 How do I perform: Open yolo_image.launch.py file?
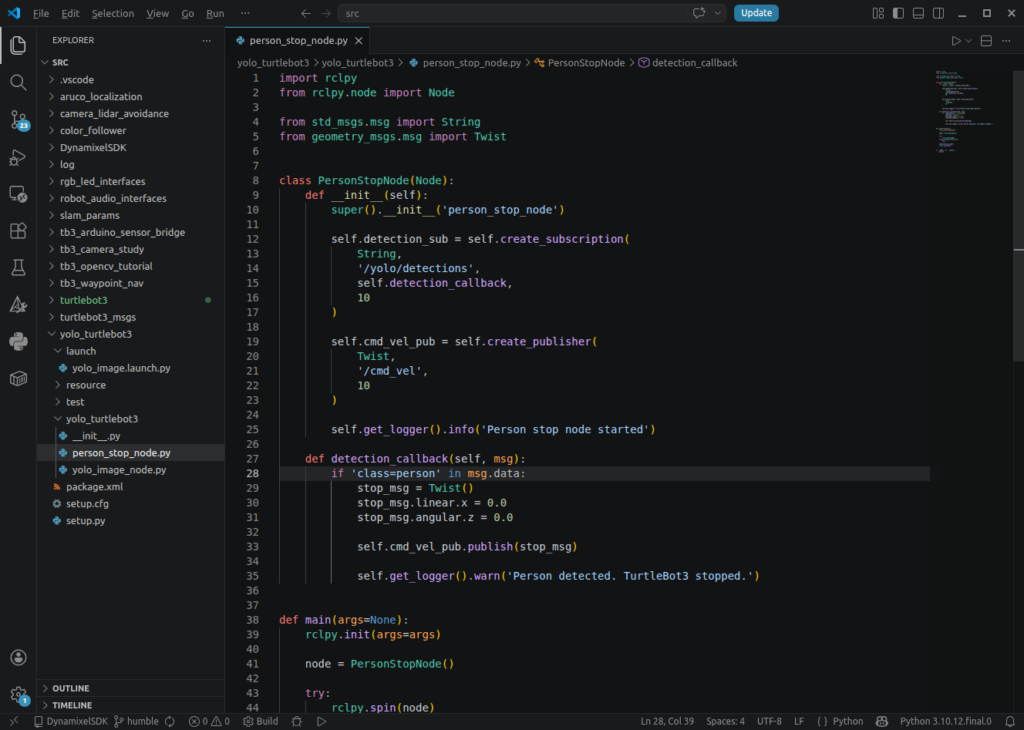click(x=131, y=368)
